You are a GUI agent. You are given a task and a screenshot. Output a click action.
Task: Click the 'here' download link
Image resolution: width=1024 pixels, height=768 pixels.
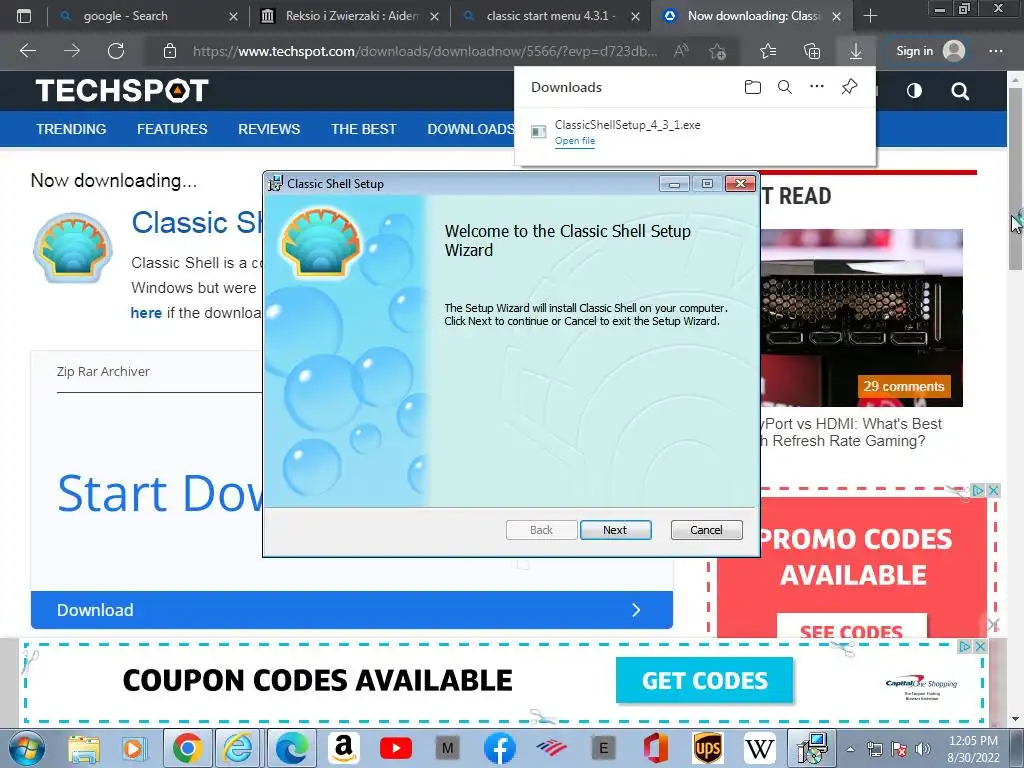click(x=146, y=313)
